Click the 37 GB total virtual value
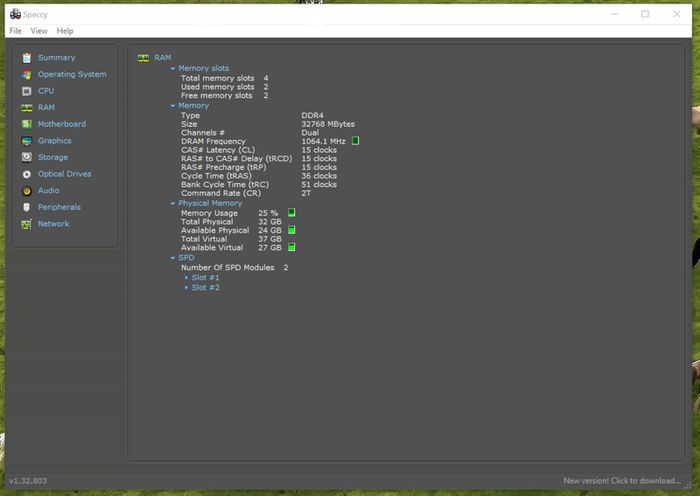 270,239
